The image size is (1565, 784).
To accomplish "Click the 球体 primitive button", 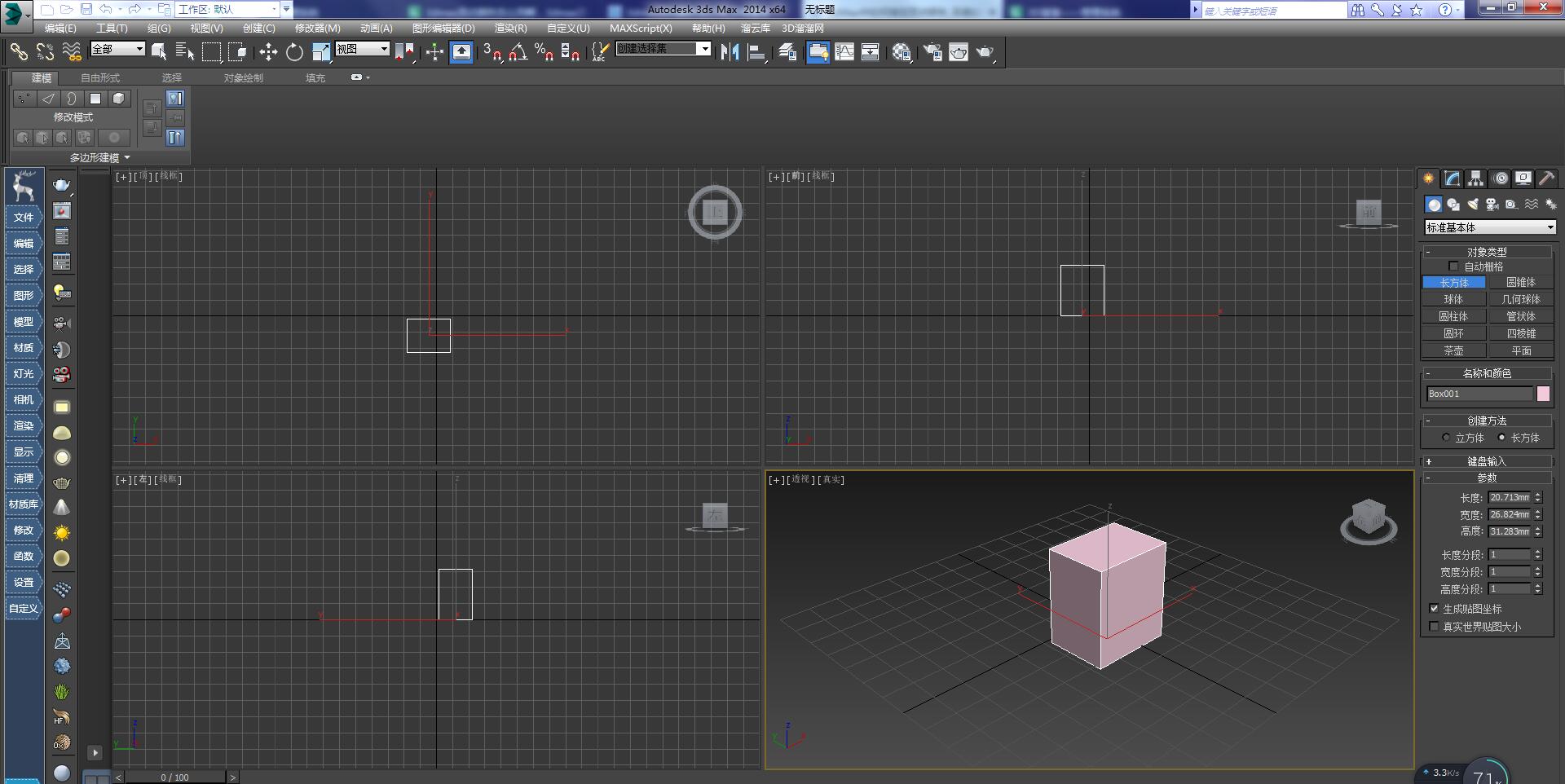I will coord(1454,299).
